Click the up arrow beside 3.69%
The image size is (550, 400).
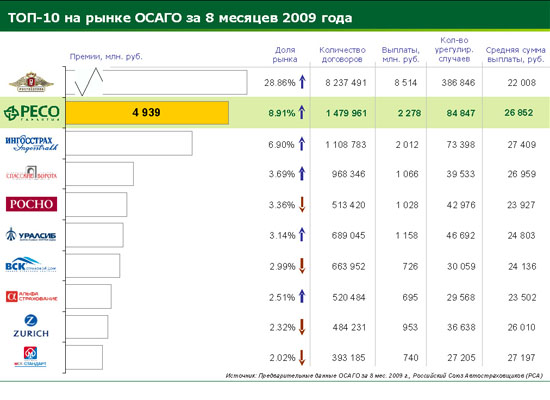(302, 173)
